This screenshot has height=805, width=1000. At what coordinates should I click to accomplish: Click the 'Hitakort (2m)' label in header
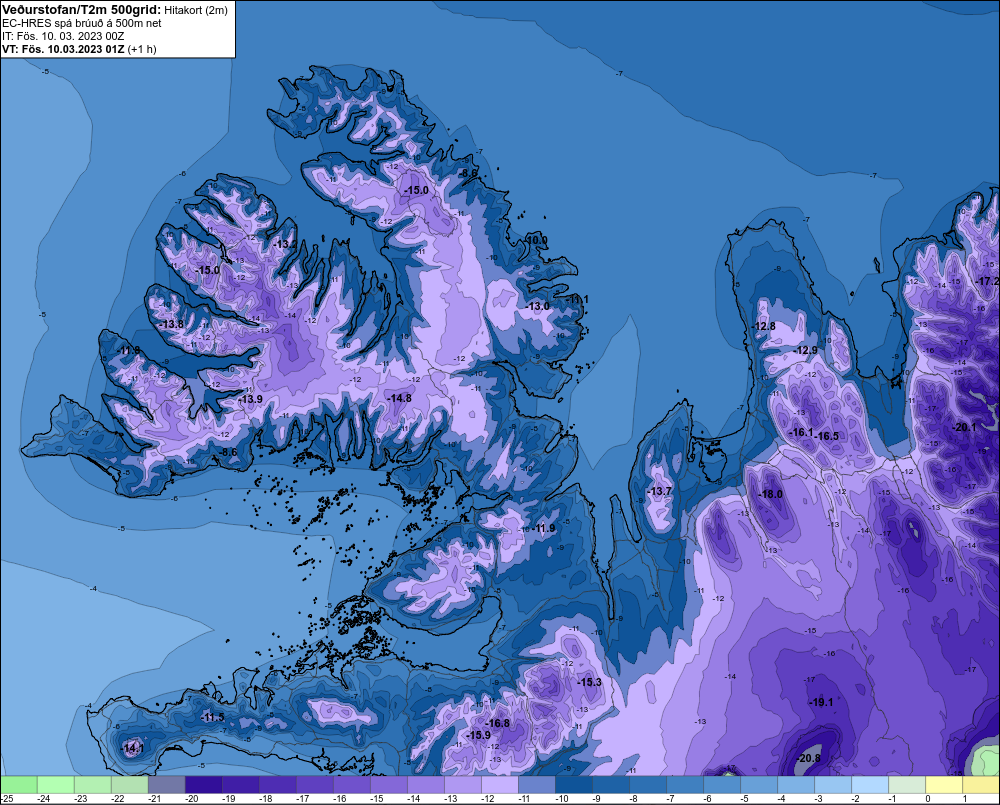(196, 10)
